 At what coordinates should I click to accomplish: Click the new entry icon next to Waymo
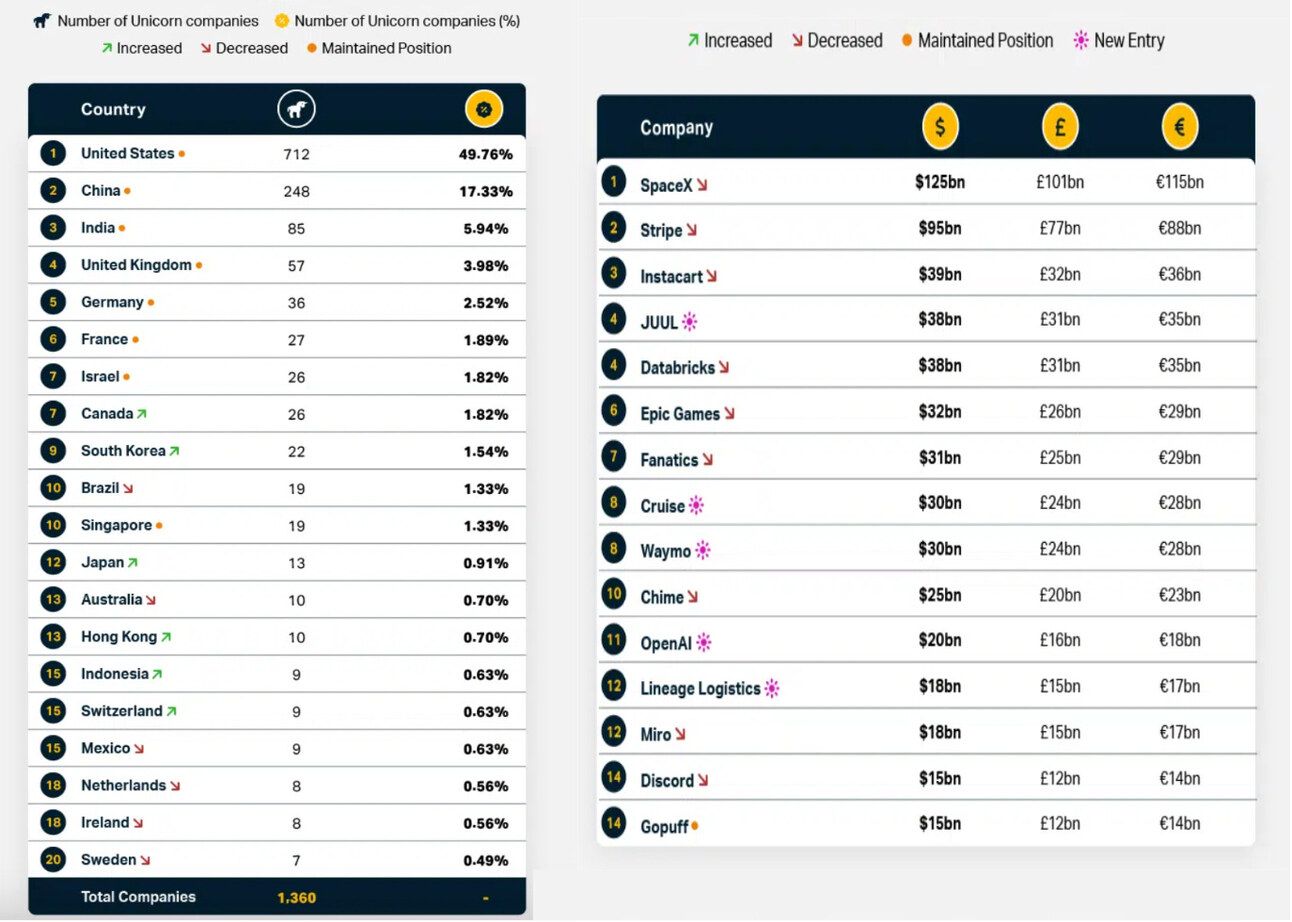[703, 551]
